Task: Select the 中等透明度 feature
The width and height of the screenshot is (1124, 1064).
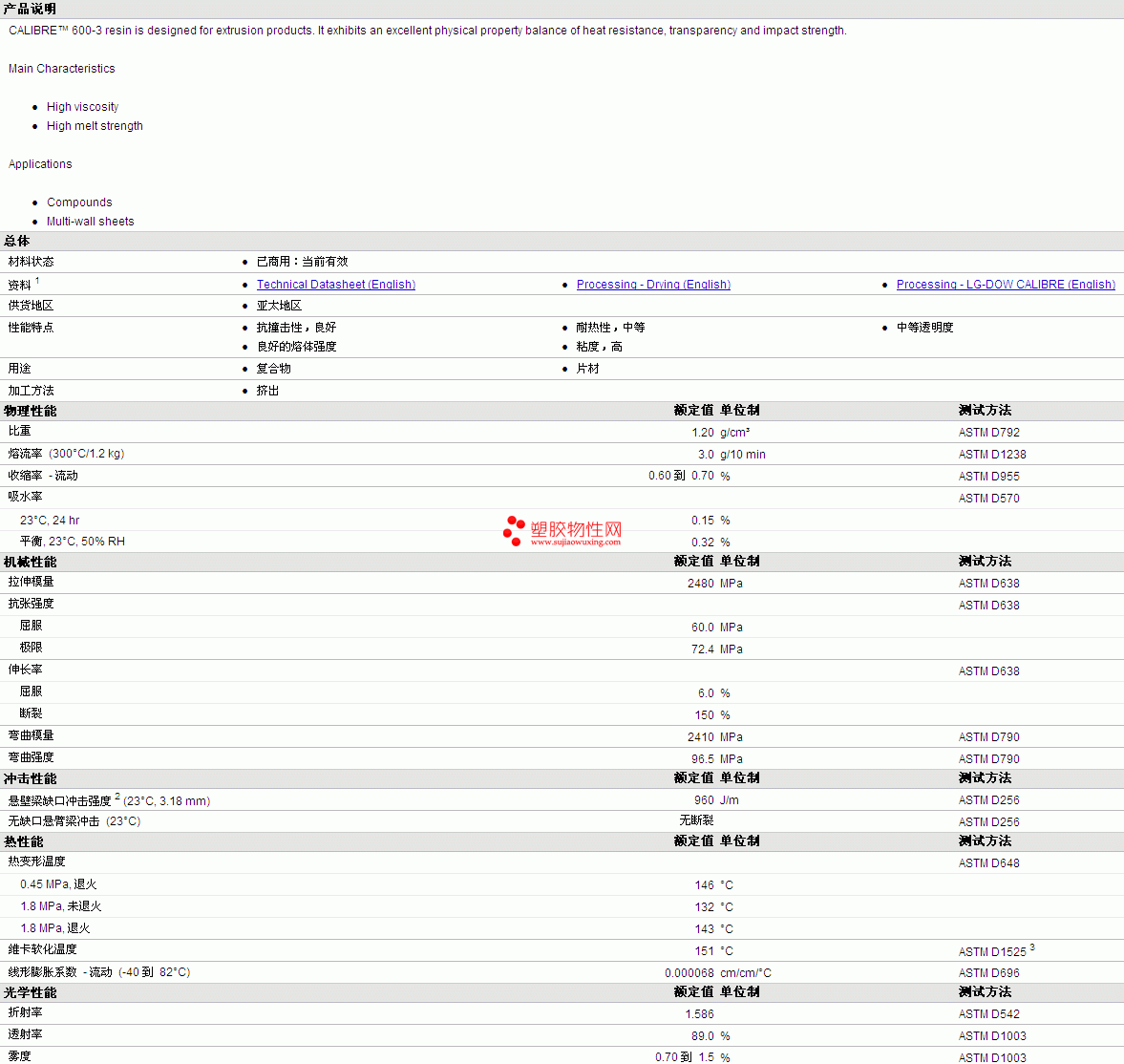Action: click(924, 328)
